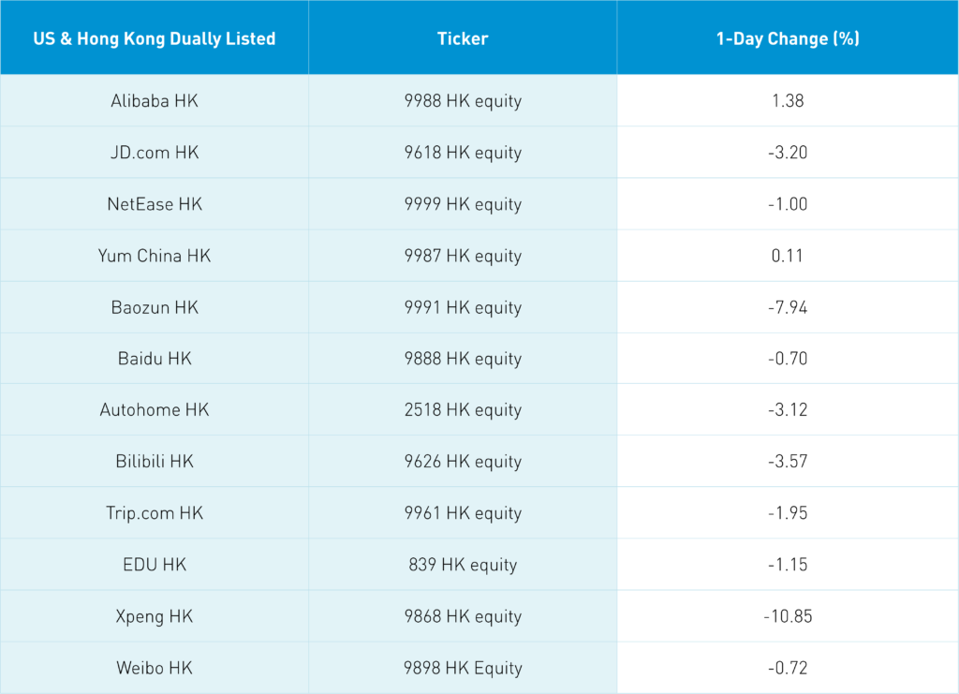Click ticker '9888 HK equity' for Baidu
The width and height of the screenshot is (959, 694).
click(462, 359)
